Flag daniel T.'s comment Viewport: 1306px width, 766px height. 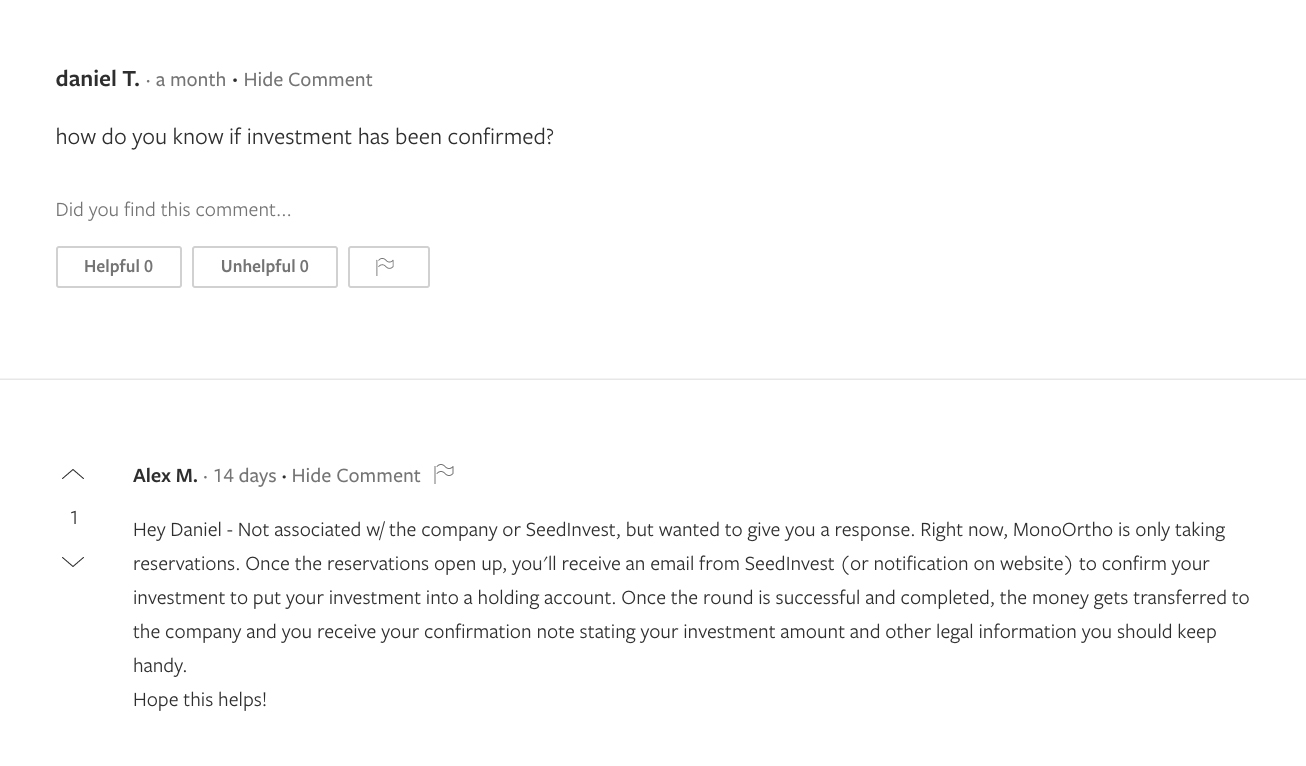(x=388, y=267)
